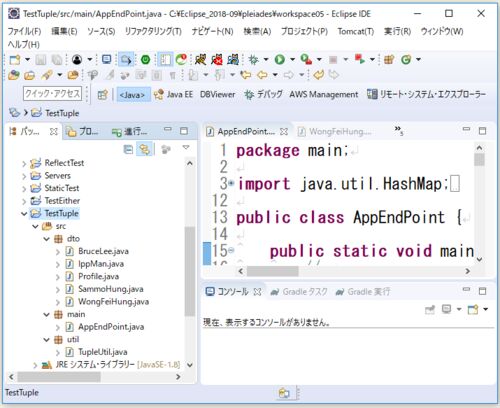Click the red flag run toolbar icon

pos(360,60)
